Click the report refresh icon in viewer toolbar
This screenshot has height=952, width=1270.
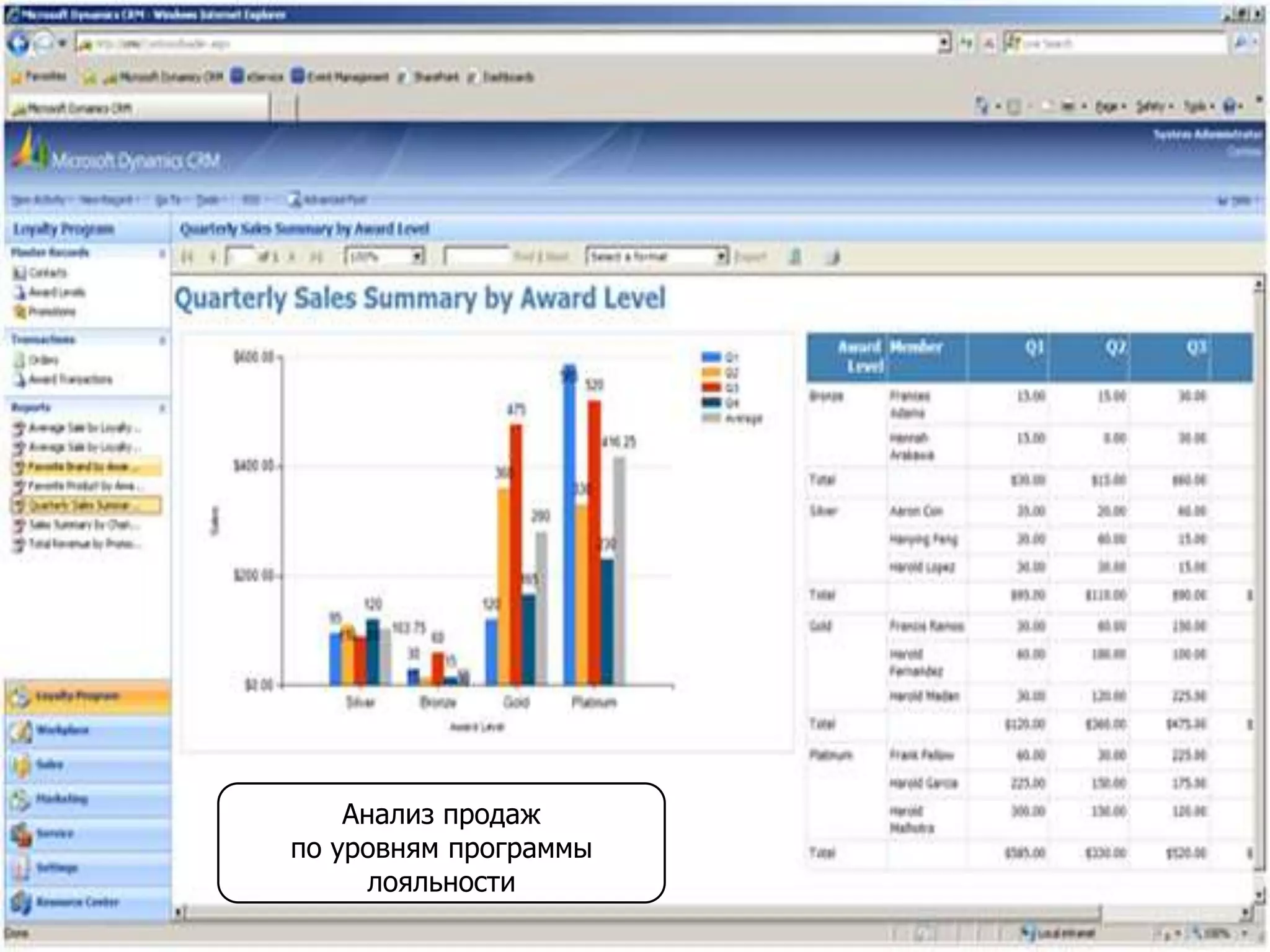[x=796, y=257]
